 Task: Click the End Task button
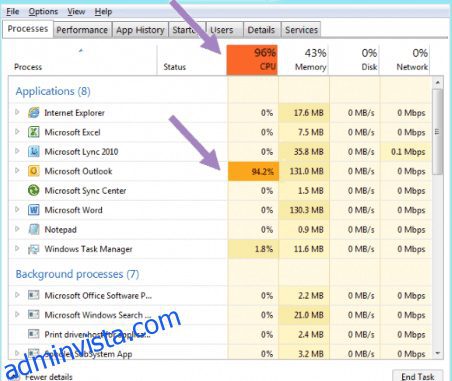click(418, 376)
